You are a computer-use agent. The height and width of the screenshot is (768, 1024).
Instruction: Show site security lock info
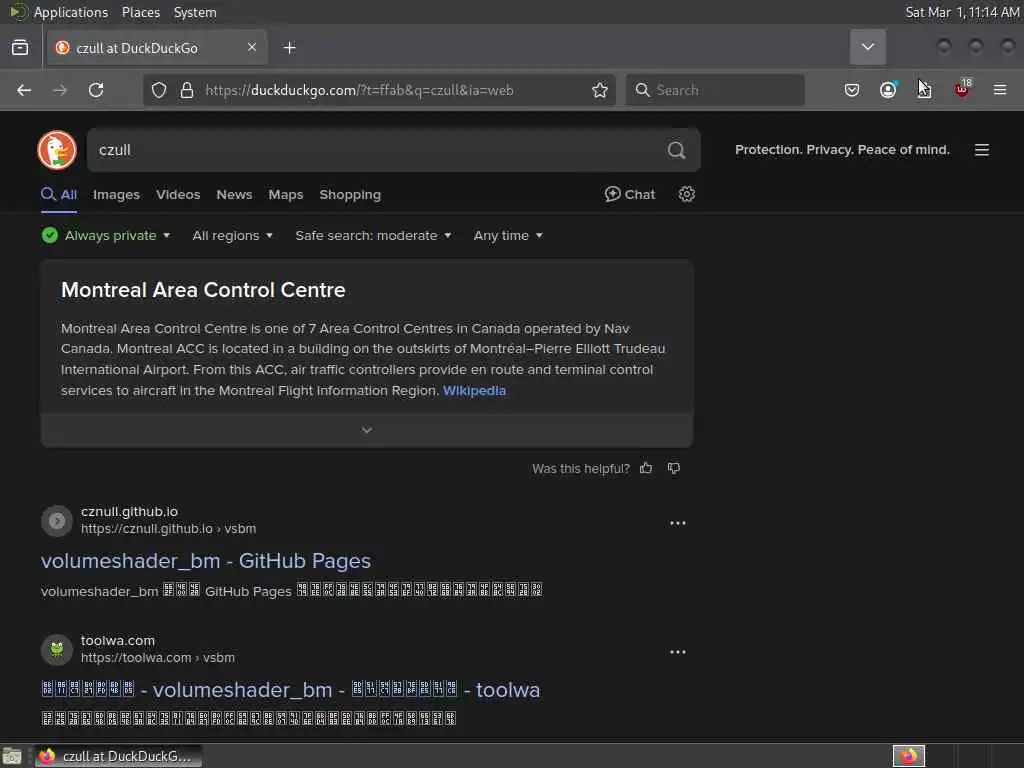187,90
